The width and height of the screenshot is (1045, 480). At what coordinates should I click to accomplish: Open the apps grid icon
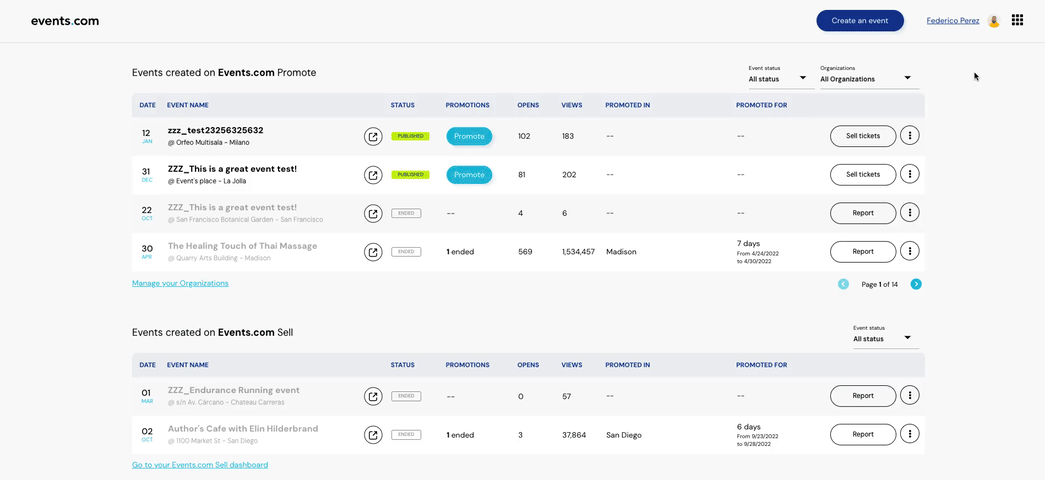1017,20
